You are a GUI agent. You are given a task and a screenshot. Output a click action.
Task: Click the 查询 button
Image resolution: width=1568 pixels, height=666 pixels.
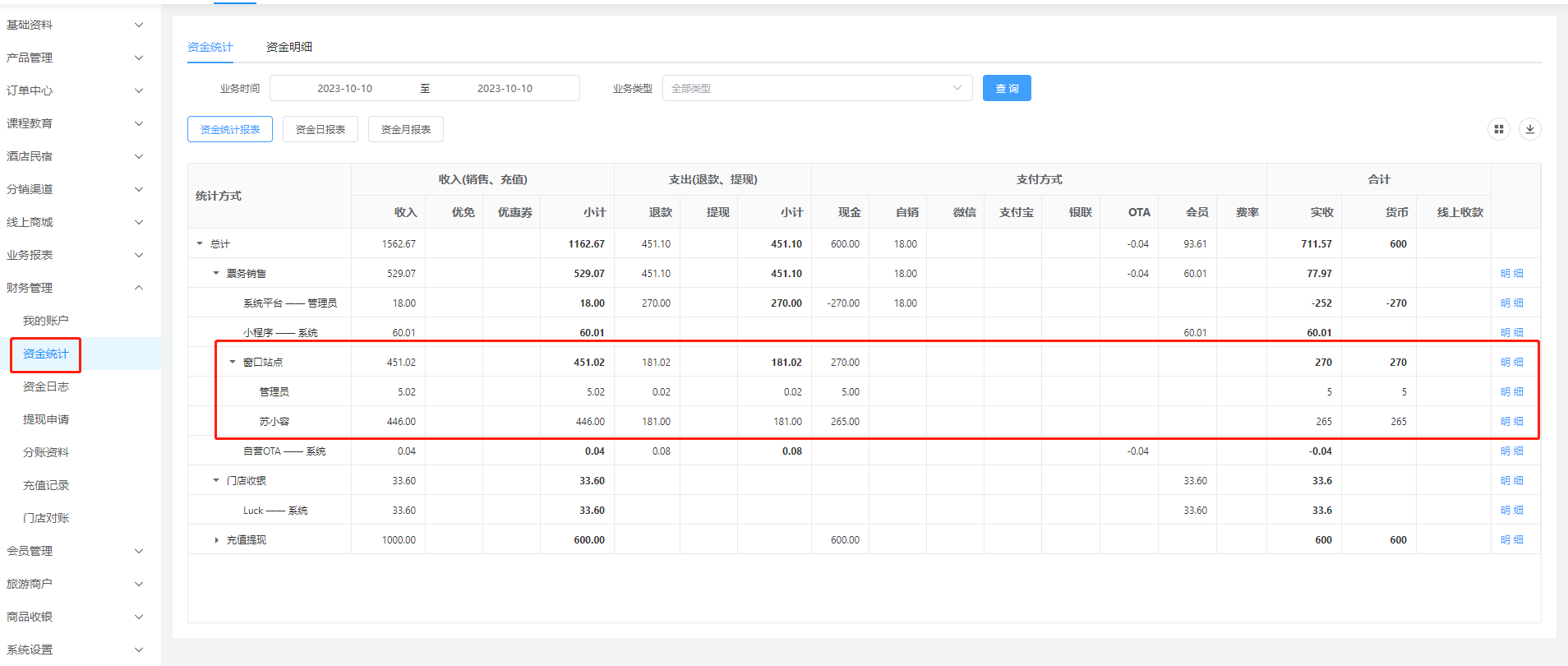click(1006, 88)
